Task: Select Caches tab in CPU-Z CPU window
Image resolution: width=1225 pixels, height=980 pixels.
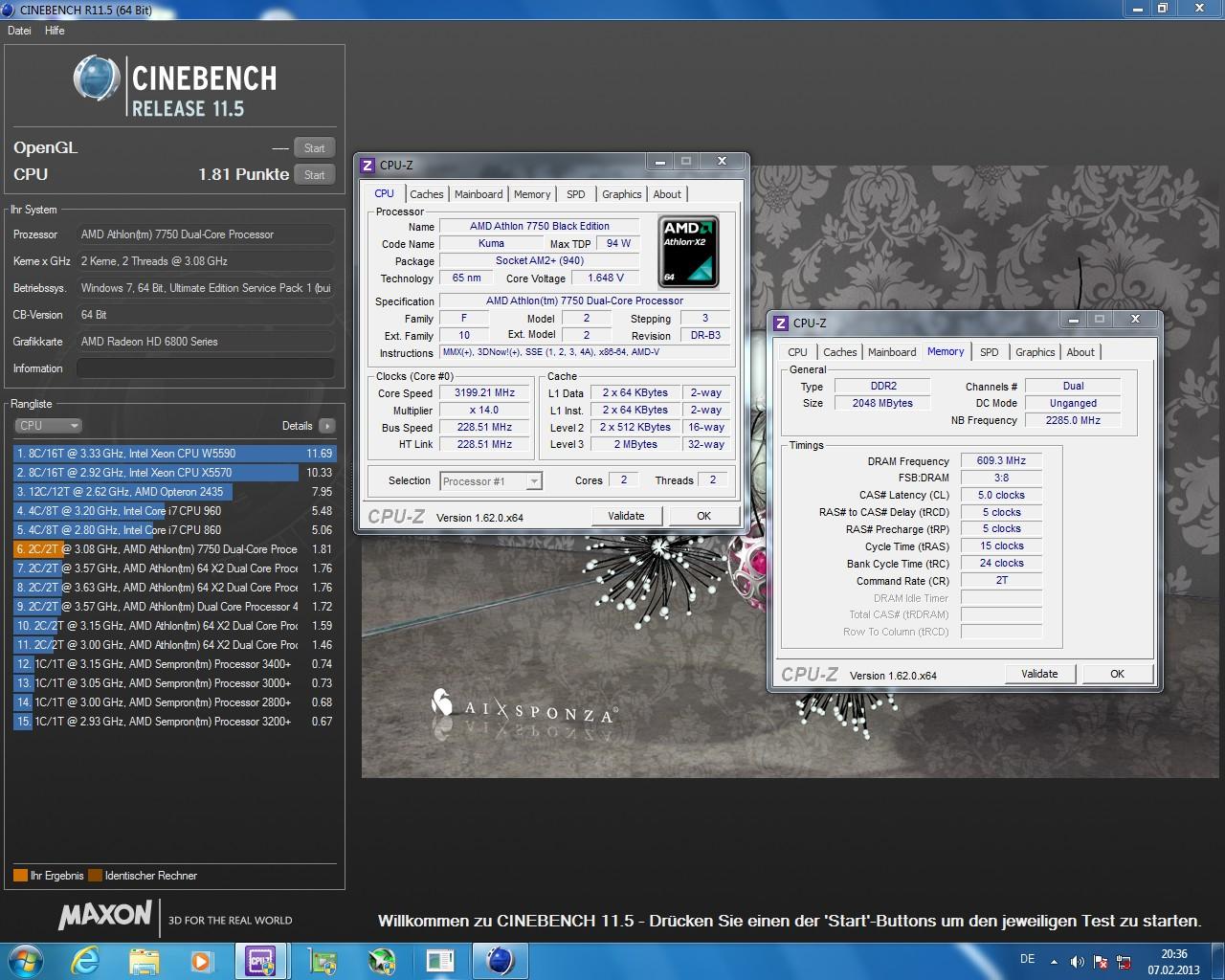Action: pos(426,194)
